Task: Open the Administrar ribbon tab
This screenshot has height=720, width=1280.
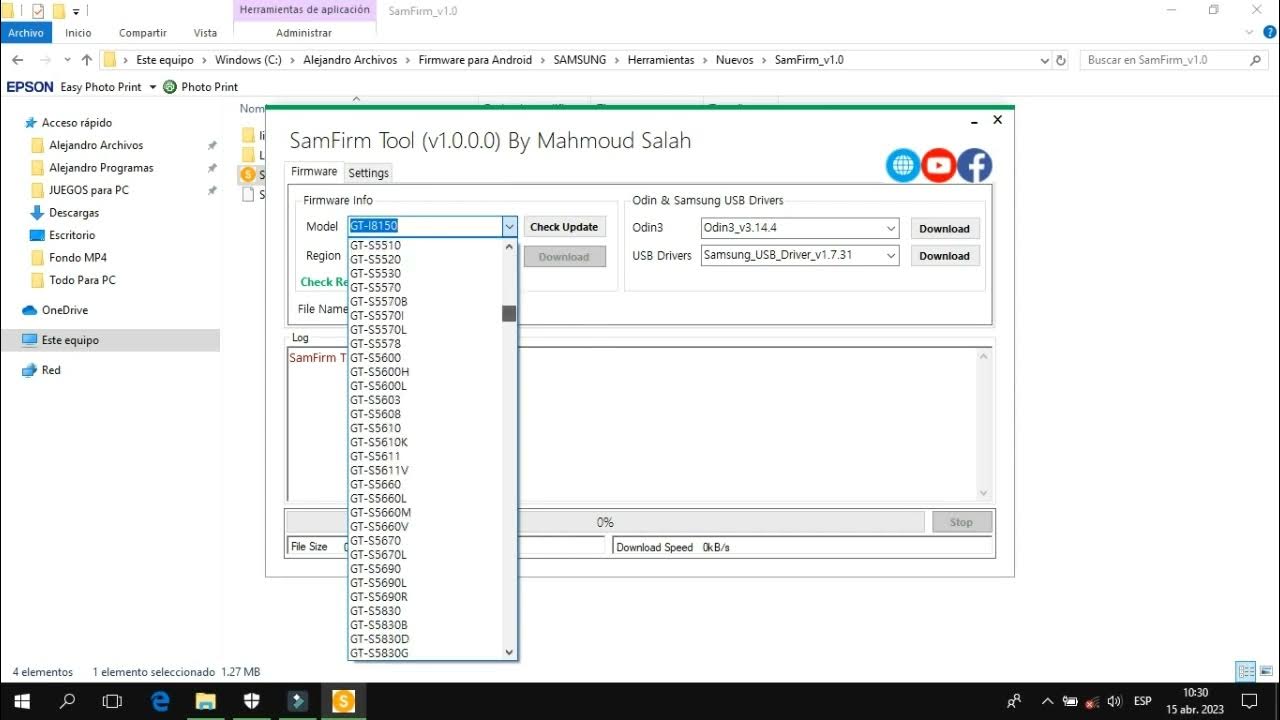Action: tap(304, 33)
